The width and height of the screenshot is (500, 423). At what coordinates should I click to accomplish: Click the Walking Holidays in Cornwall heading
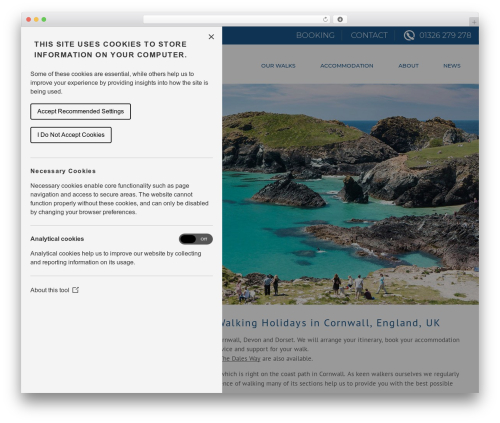[331, 323]
